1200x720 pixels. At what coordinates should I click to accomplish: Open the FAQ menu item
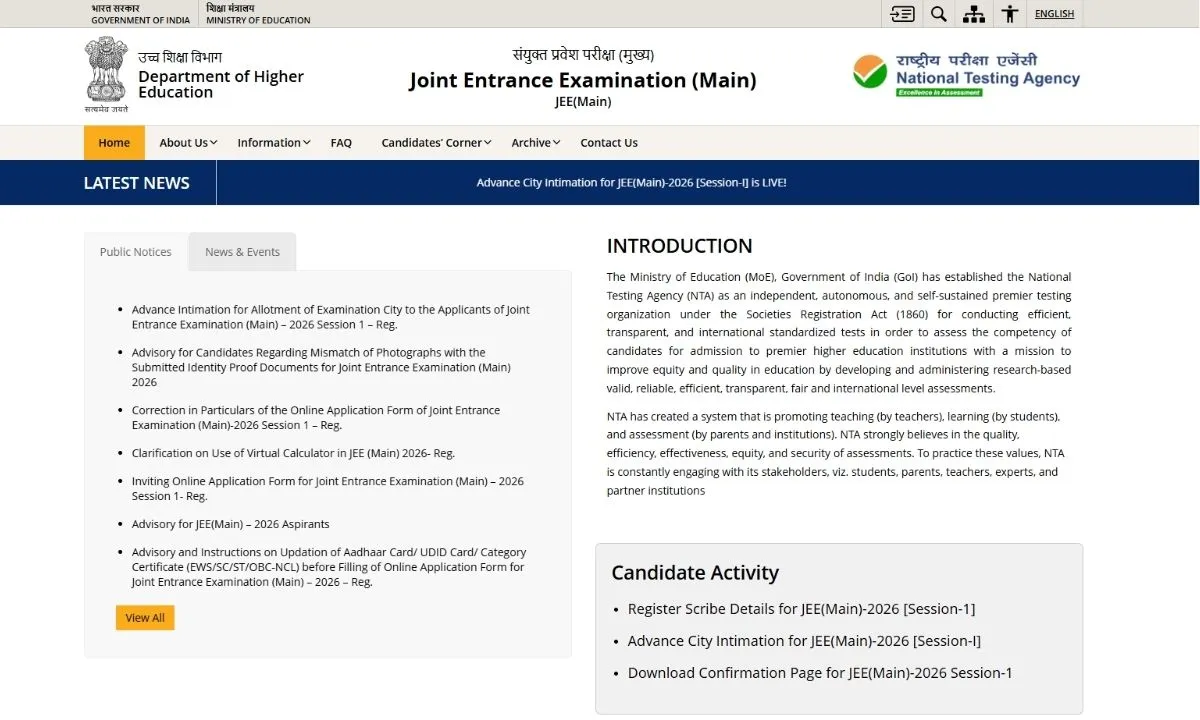tap(341, 143)
